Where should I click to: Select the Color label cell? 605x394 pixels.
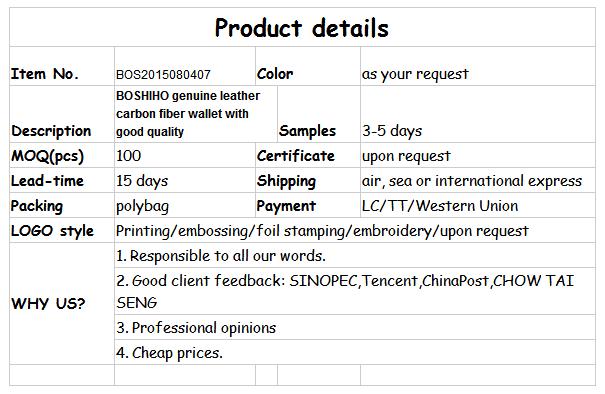(x=308, y=66)
